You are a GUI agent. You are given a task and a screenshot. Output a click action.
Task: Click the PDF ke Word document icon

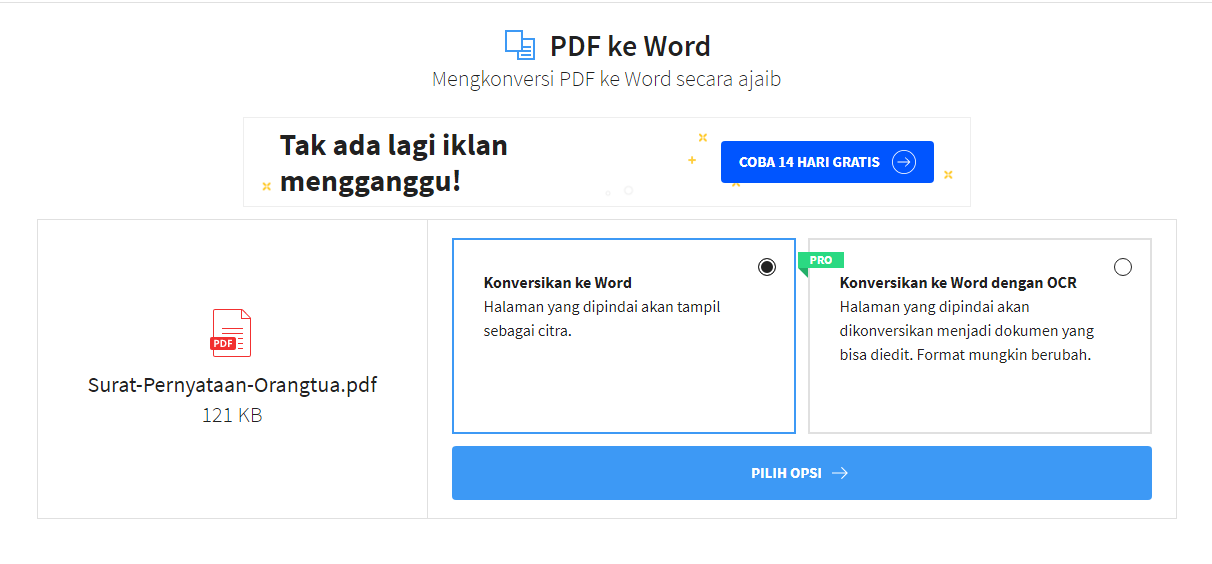(x=520, y=45)
